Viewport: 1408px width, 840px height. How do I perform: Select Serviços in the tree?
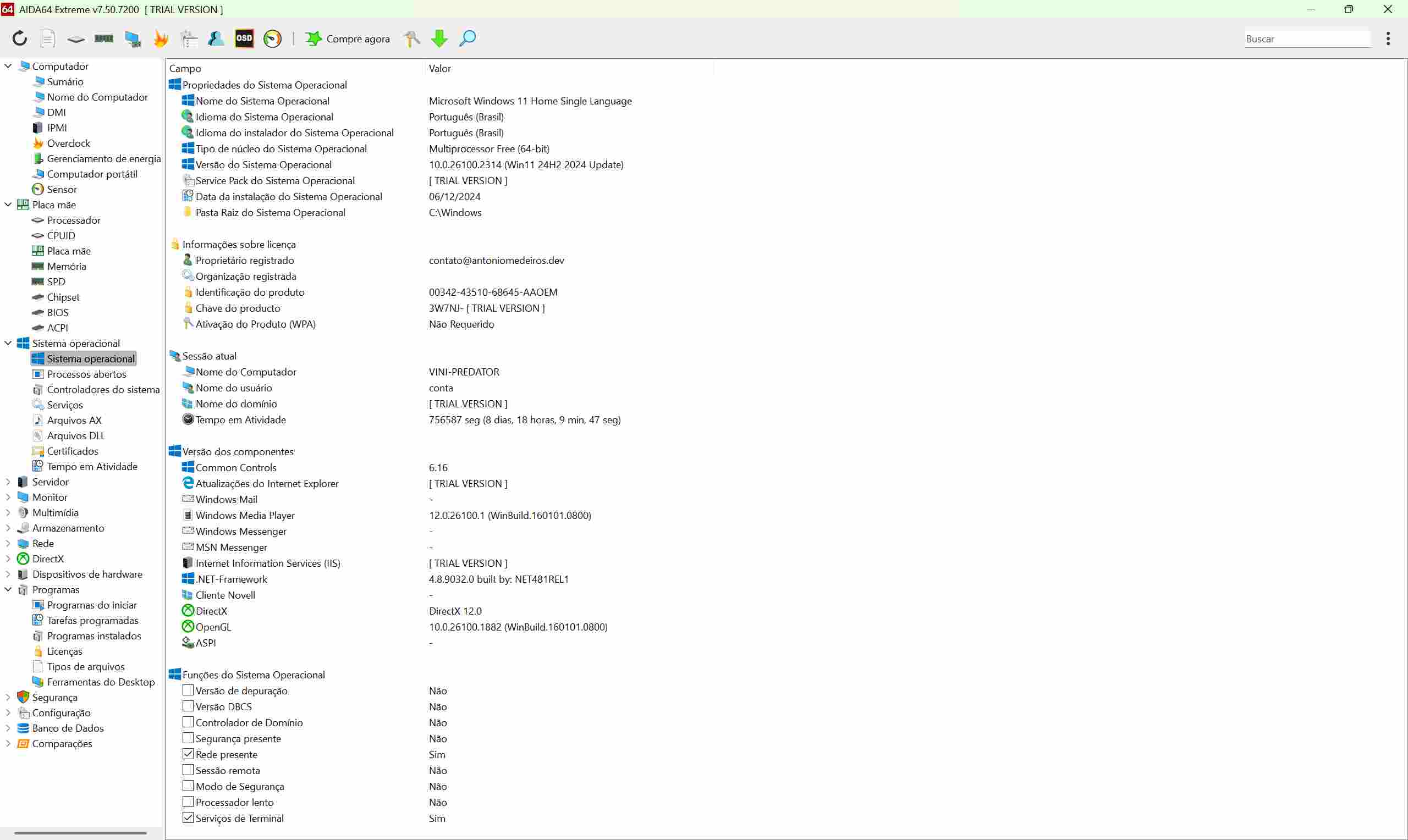point(64,405)
